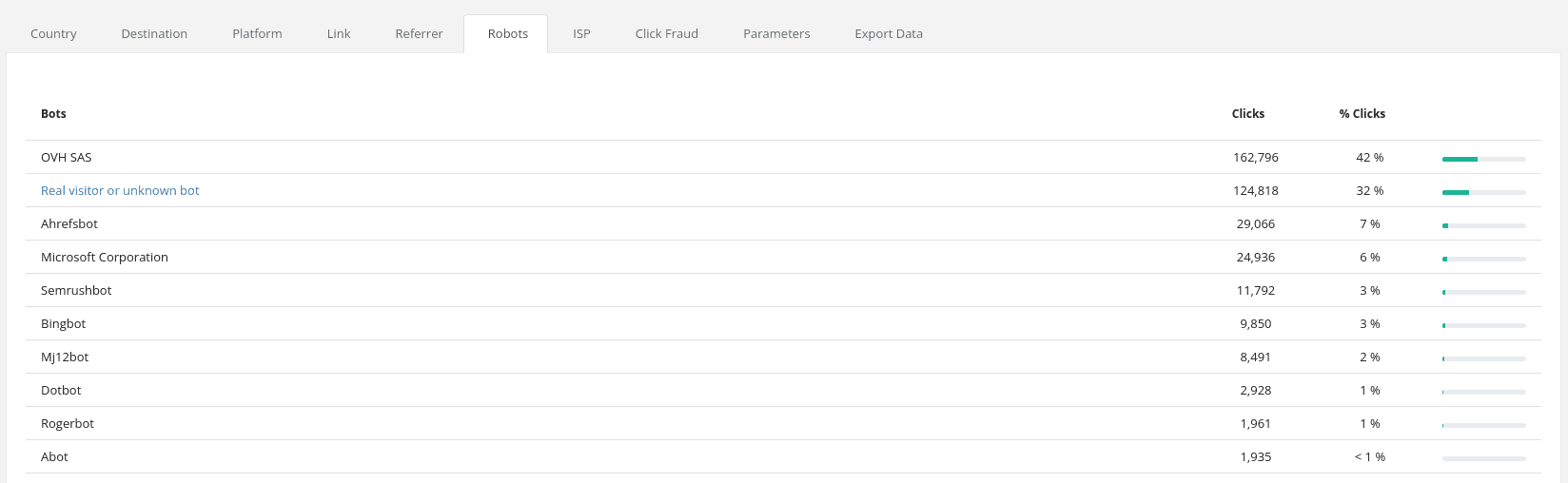The image size is (1568, 483).
Task: Open the Export Data tab
Action: 888,34
